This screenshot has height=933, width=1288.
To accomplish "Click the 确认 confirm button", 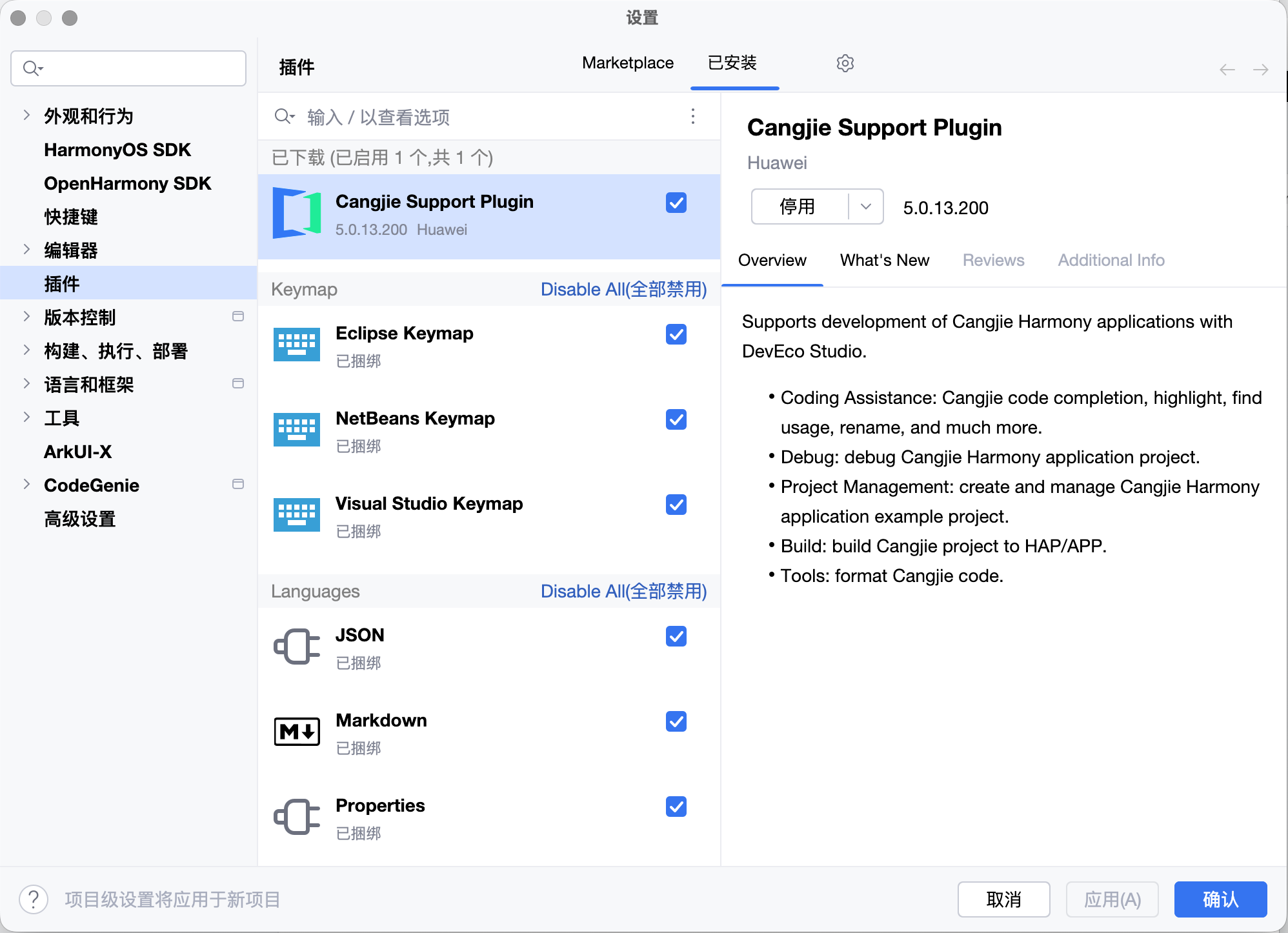I will [x=1220, y=899].
